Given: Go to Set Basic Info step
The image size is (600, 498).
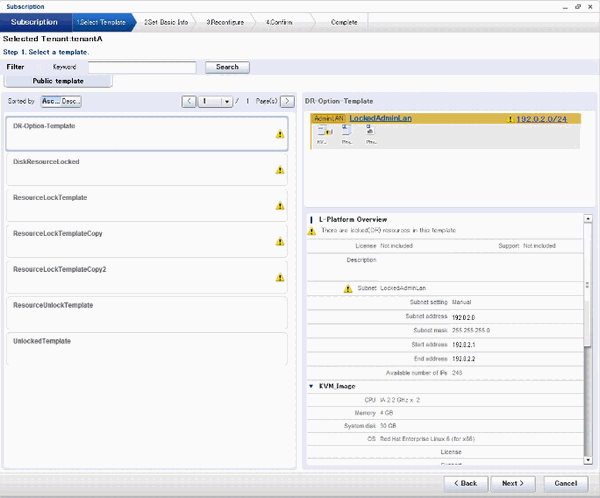Looking at the screenshot, I should (x=166, y=22).
